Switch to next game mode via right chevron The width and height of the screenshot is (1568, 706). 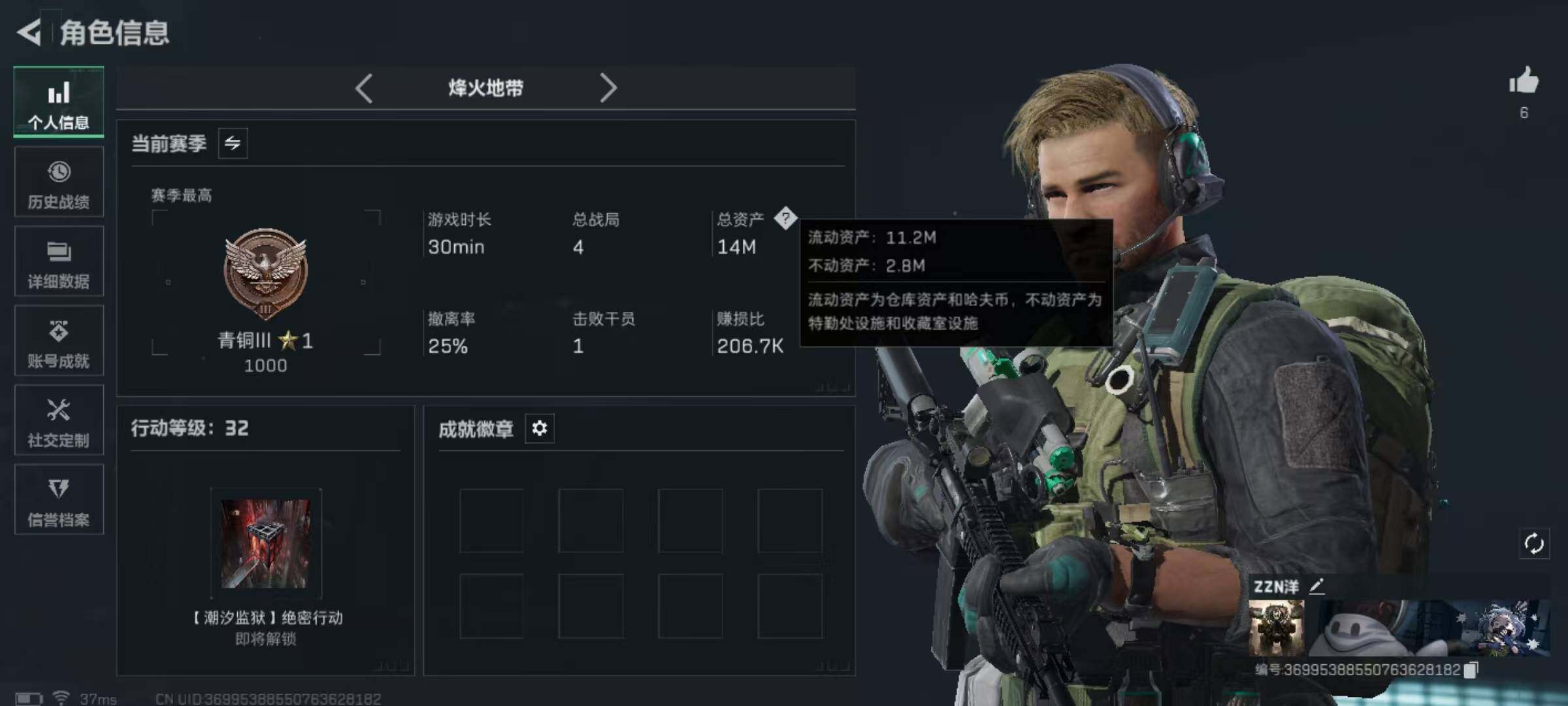tap(608, 88)
